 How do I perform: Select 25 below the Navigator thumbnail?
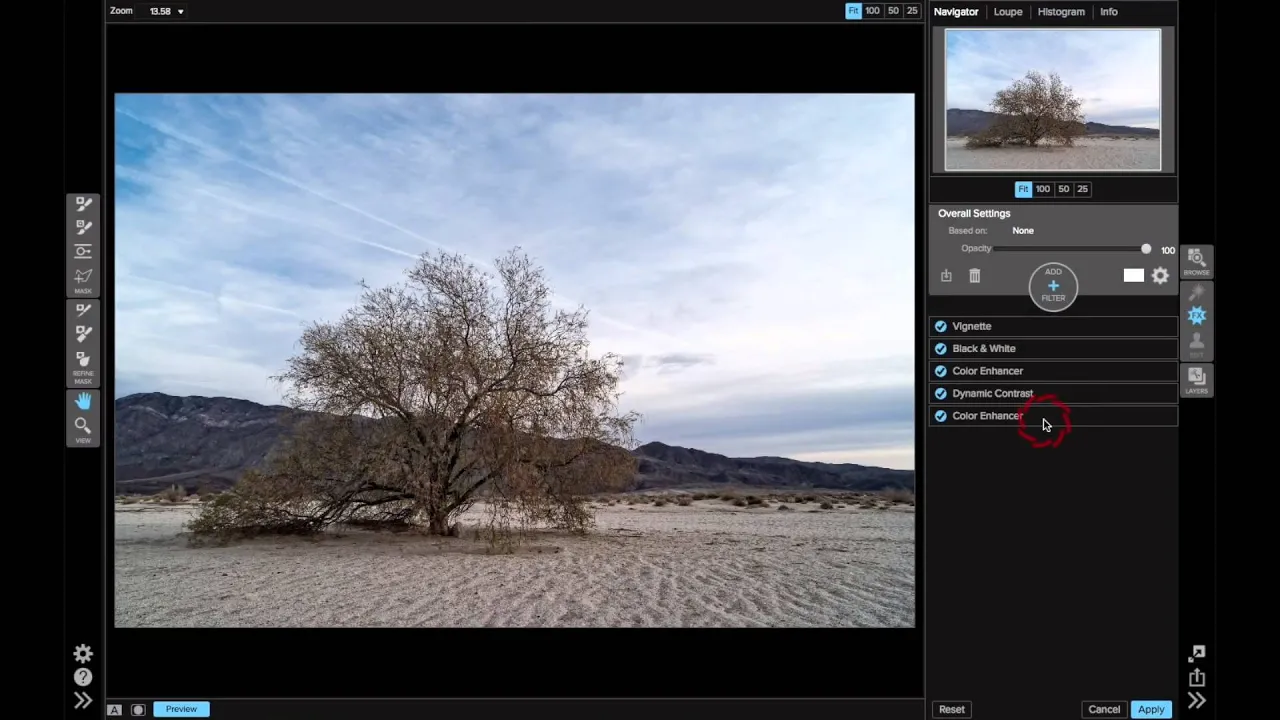(1082, 189)
